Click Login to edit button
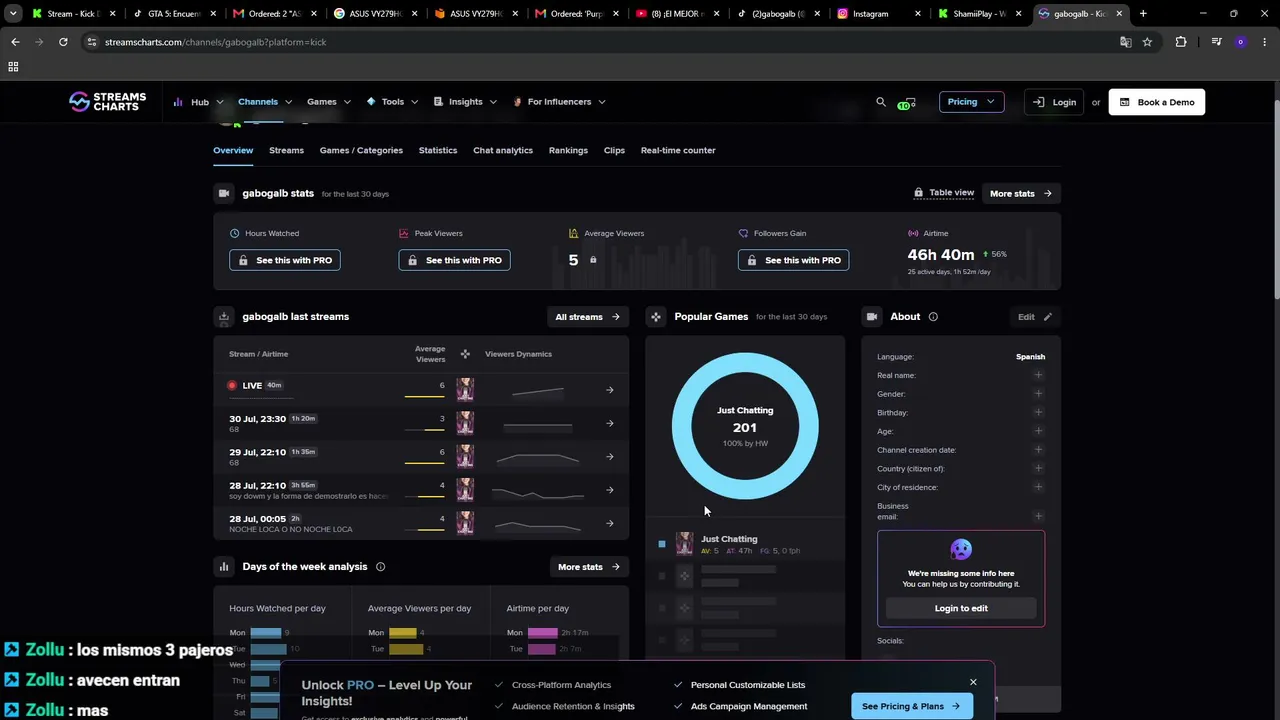Image resolution: width=1280 pixels, height=720 pixels. (x=961, y=608)
